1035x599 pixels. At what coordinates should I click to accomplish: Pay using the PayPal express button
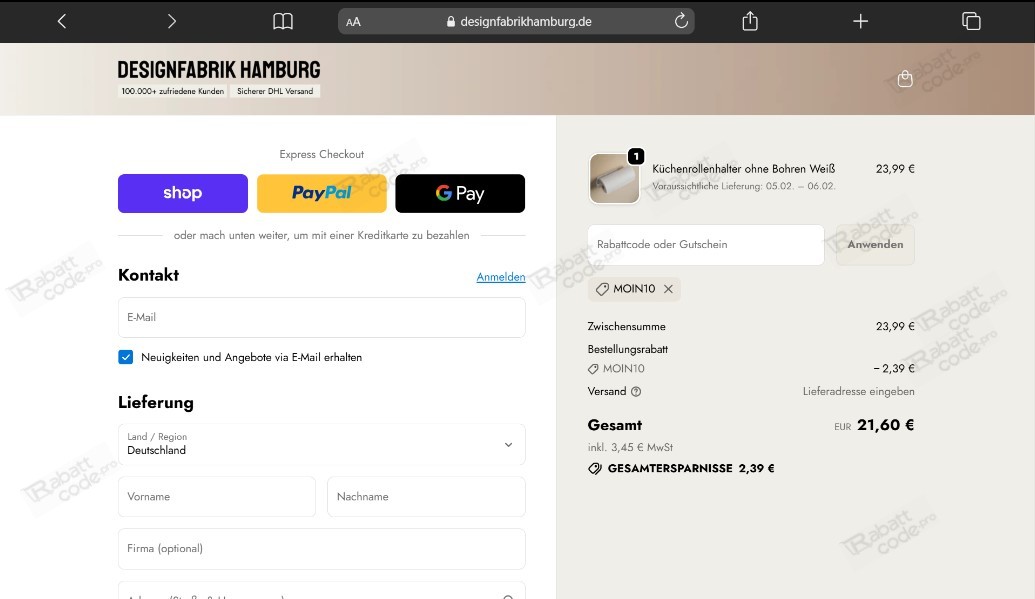pos(321,193)
